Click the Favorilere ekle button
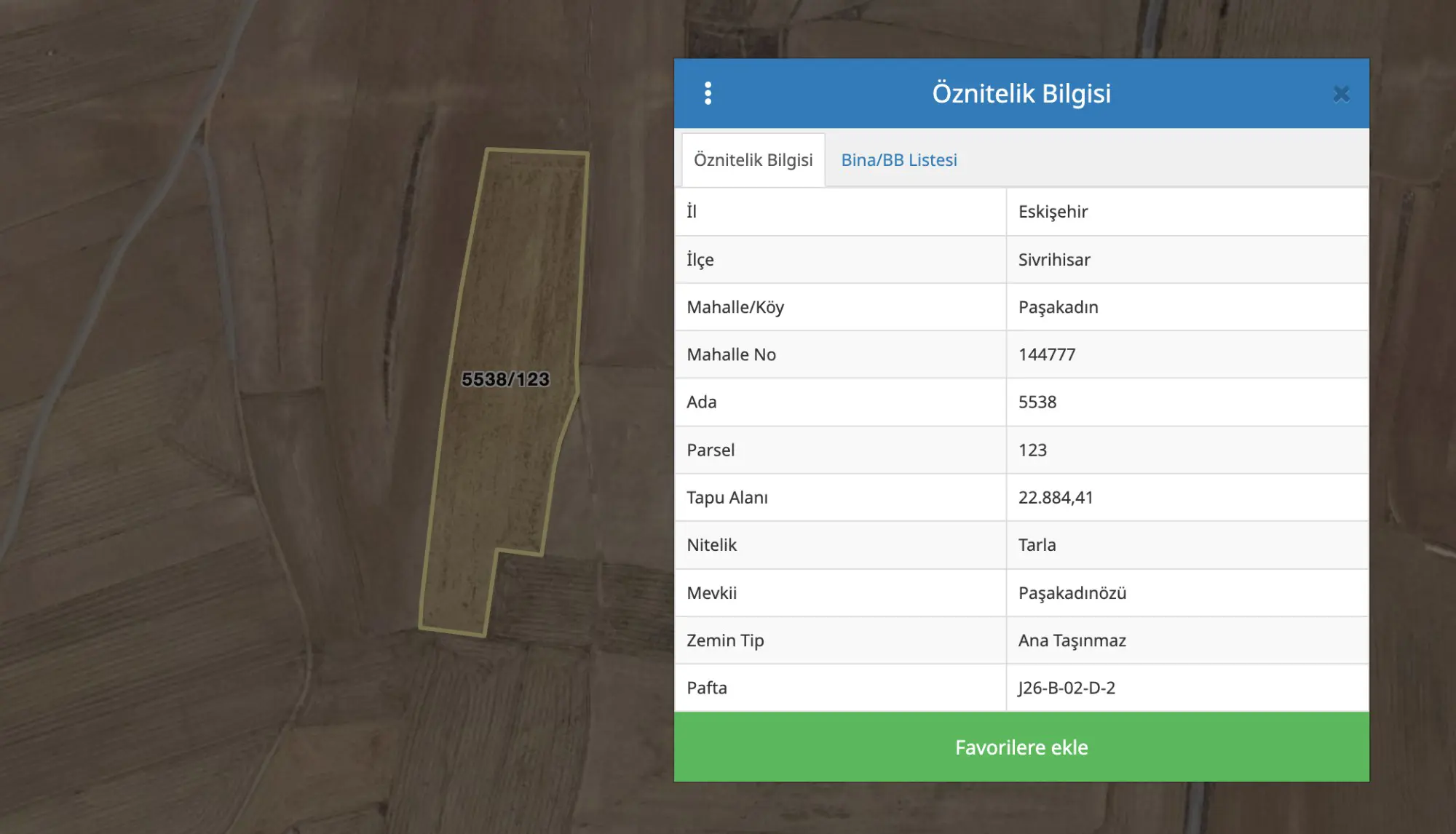 [x=1021, y=747]
